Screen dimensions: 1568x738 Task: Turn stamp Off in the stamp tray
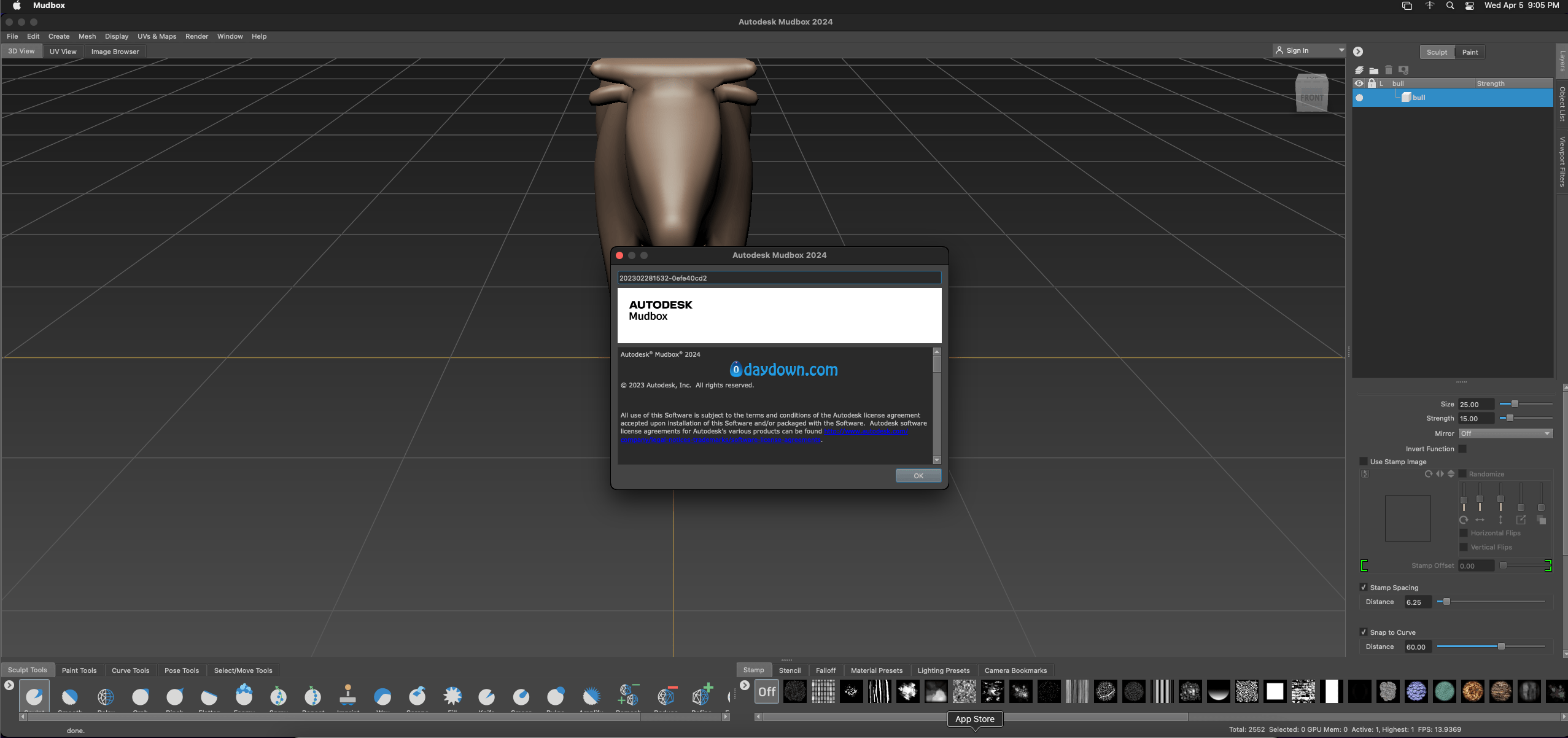pos(767,692)
